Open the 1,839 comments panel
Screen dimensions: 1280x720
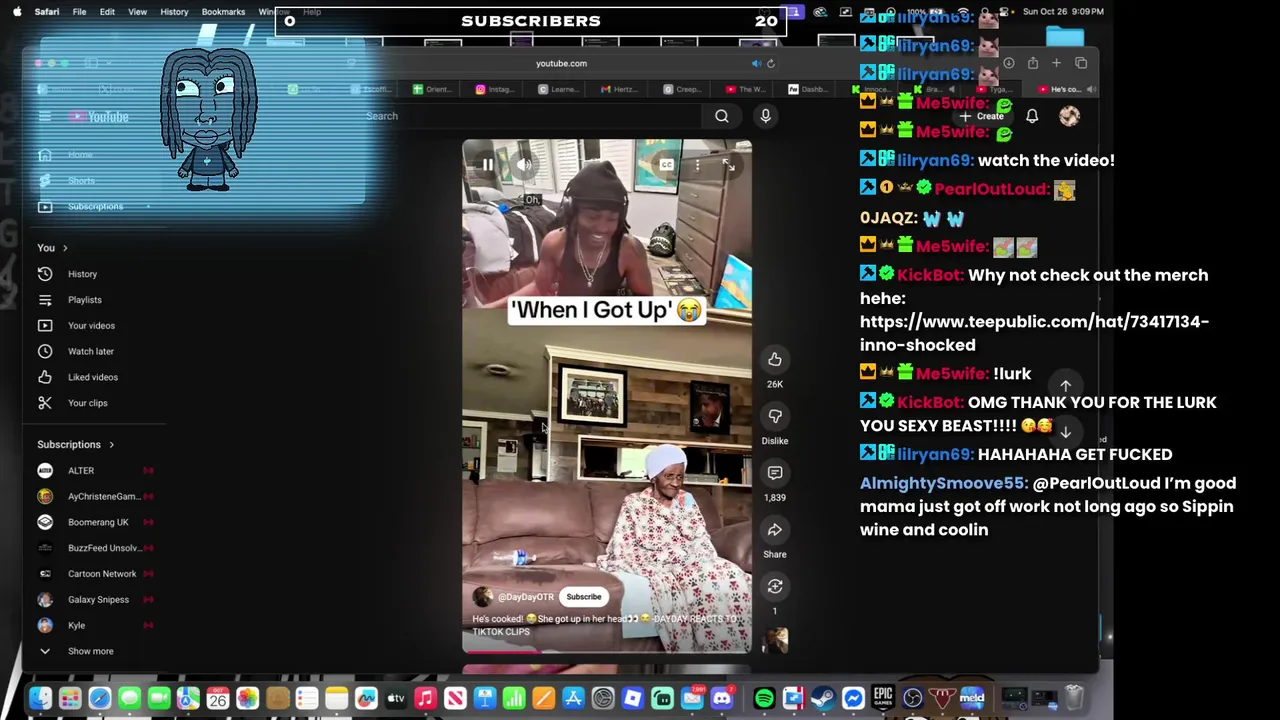tap(775, 473)
